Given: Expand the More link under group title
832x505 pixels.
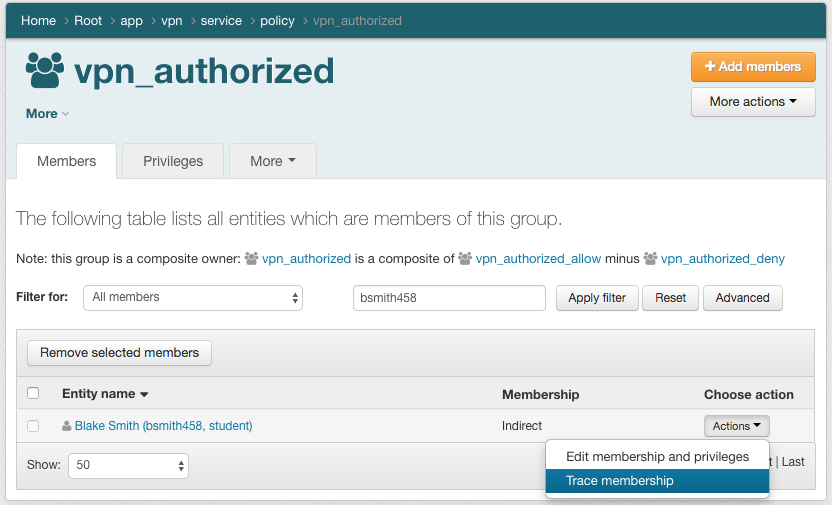Looking at the screenshot, I should pos(47,114).
